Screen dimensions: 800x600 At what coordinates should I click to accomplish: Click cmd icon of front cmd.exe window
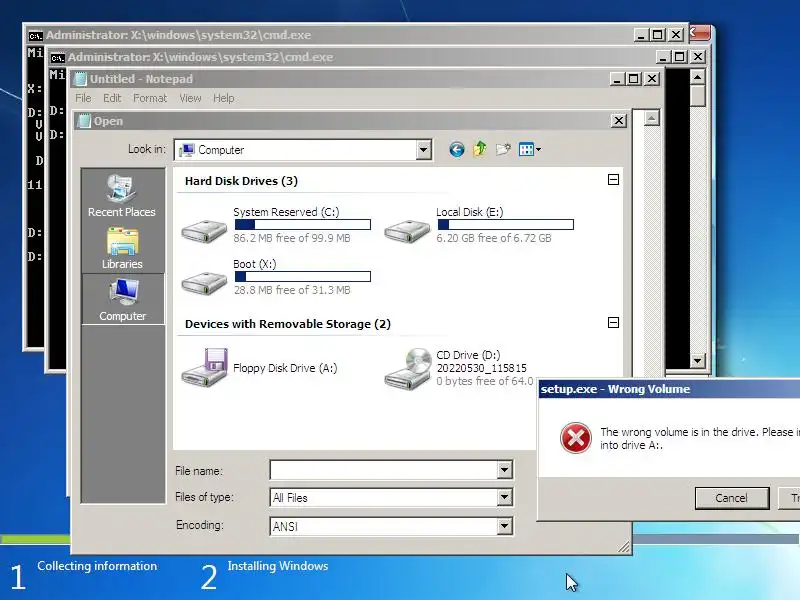57,58
